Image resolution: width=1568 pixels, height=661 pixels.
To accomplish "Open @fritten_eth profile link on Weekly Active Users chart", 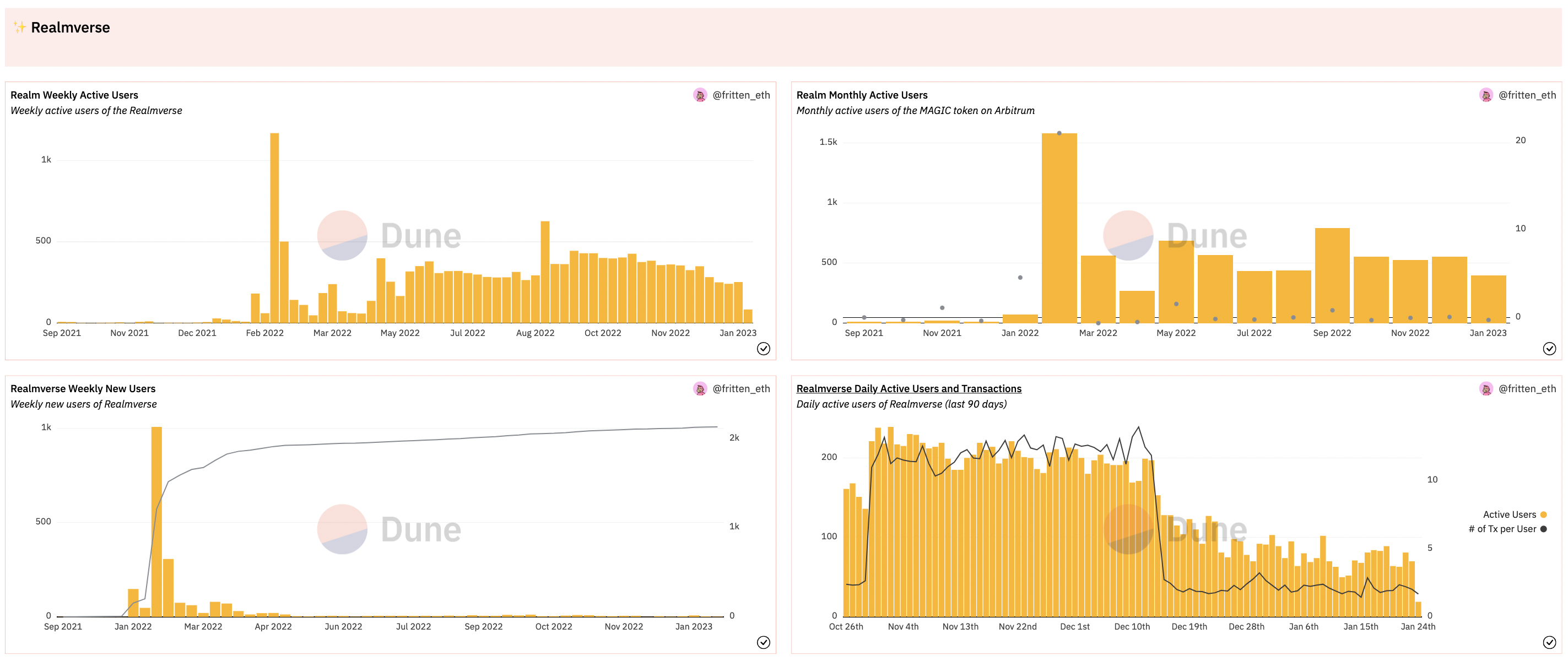I will click(741, 95).
